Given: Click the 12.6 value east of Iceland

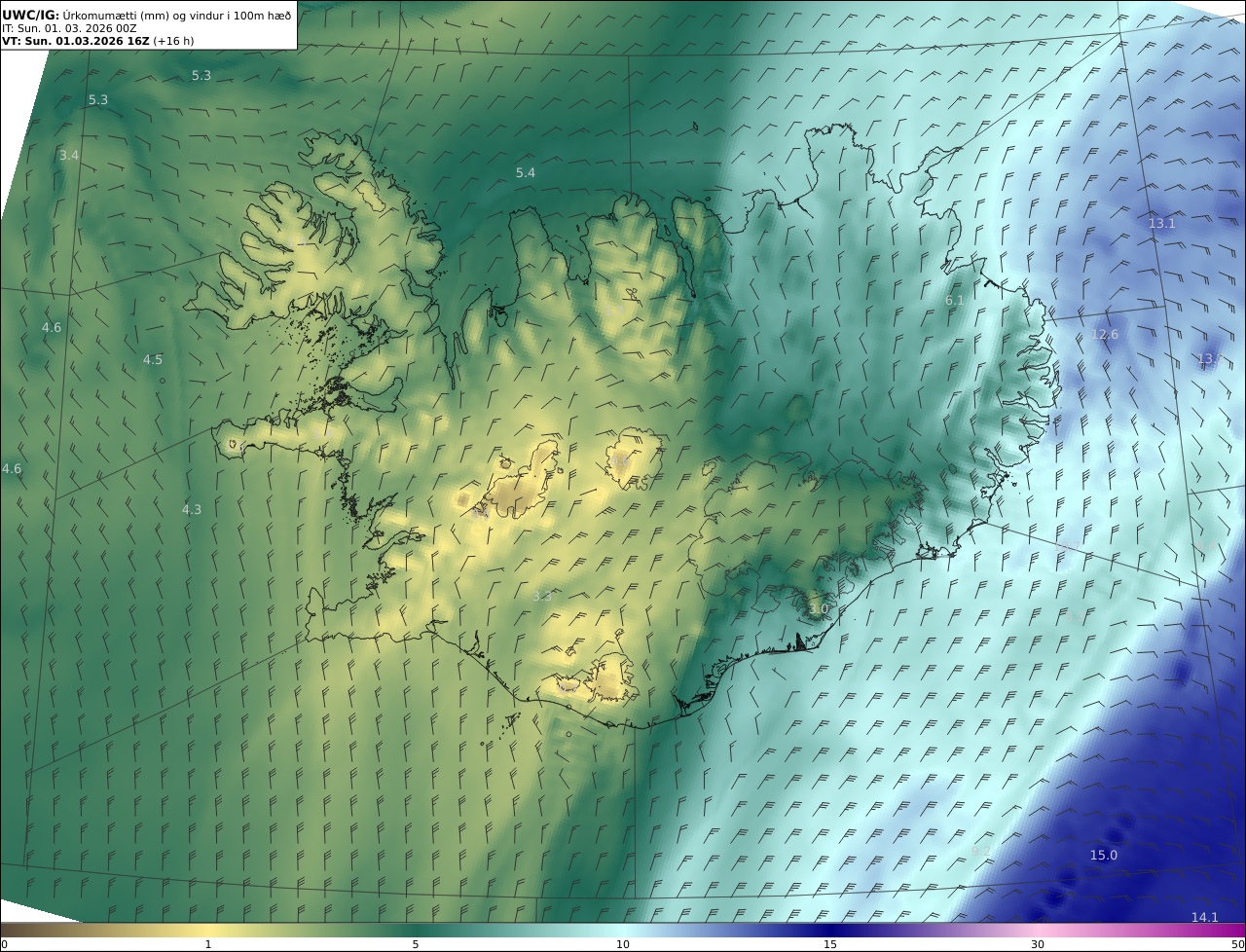Looking at the screenshot, I should [x=1105, y=334].
